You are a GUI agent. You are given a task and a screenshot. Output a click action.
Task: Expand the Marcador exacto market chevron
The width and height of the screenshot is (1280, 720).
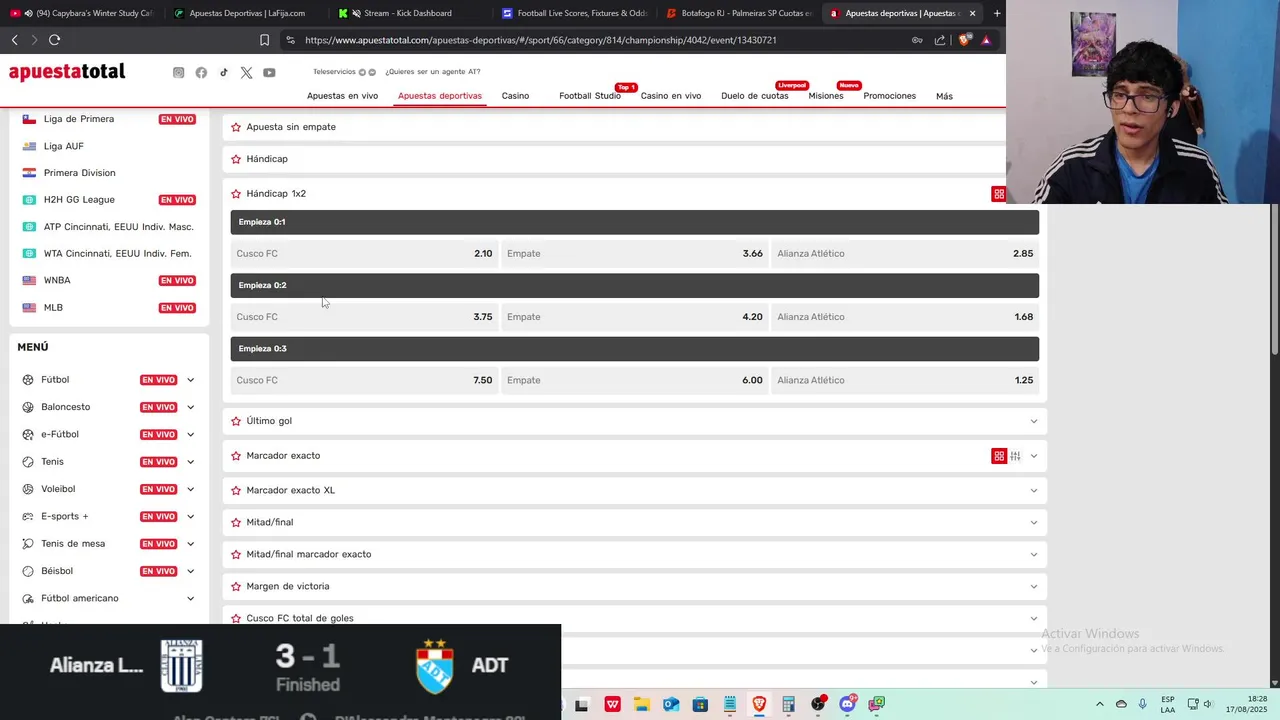1034,456
